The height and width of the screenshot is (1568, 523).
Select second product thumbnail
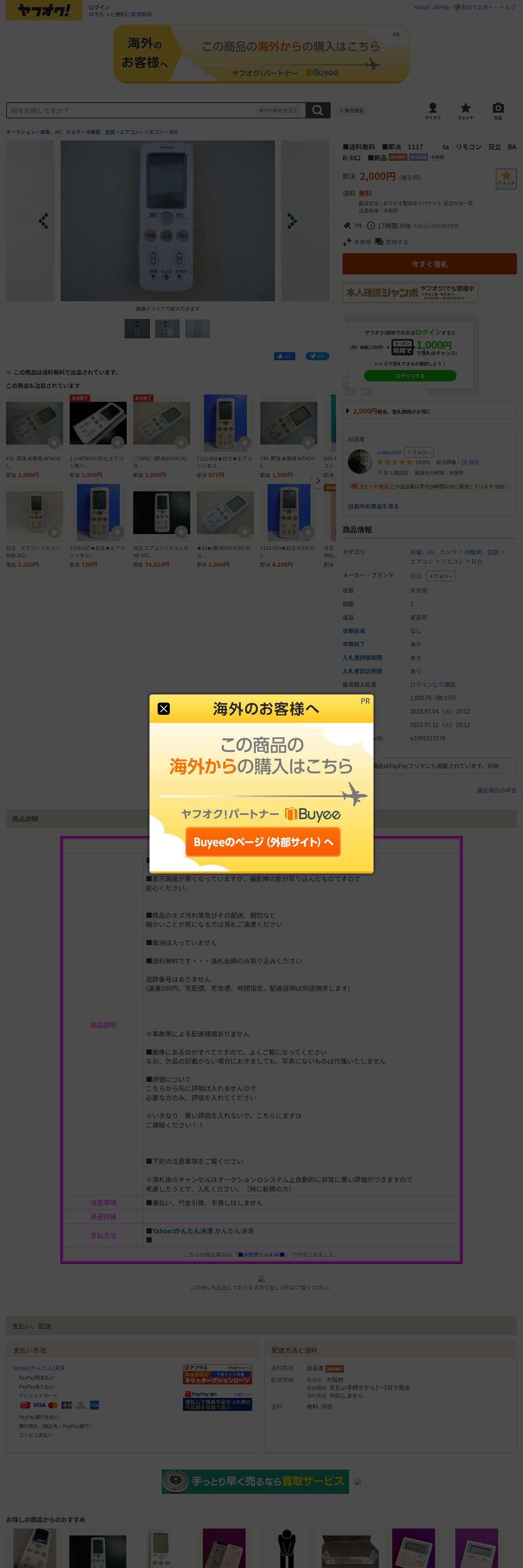[x=167, y=328]
